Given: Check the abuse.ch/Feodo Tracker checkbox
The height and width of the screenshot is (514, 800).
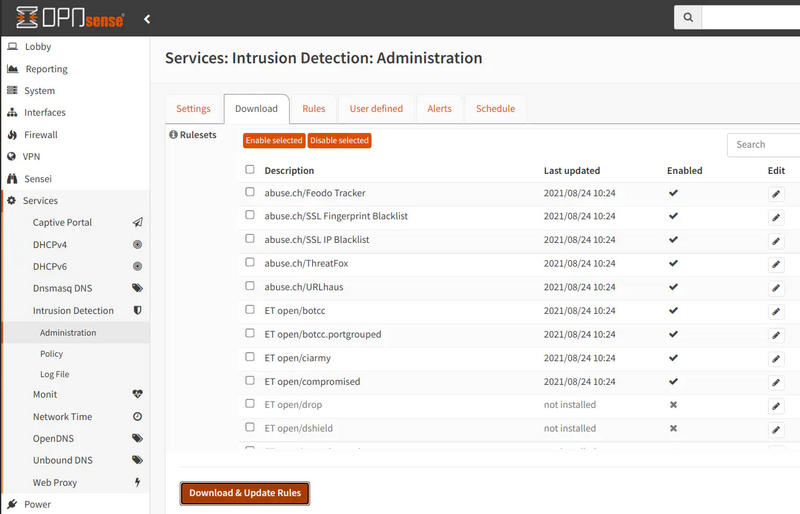Looking at the screenshot, I should click(x=249, y=192).
